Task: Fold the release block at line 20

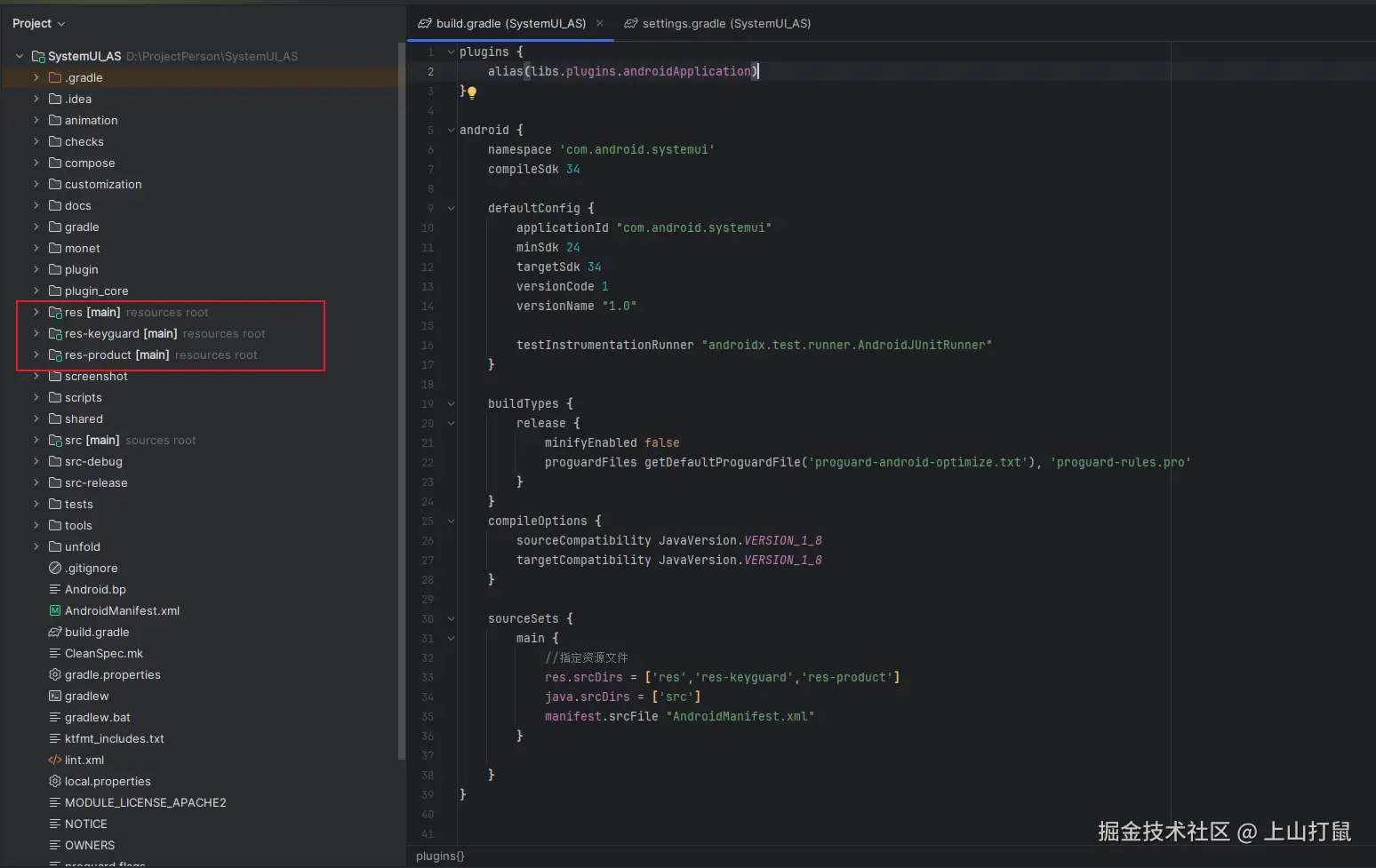Action: [451, 423]
